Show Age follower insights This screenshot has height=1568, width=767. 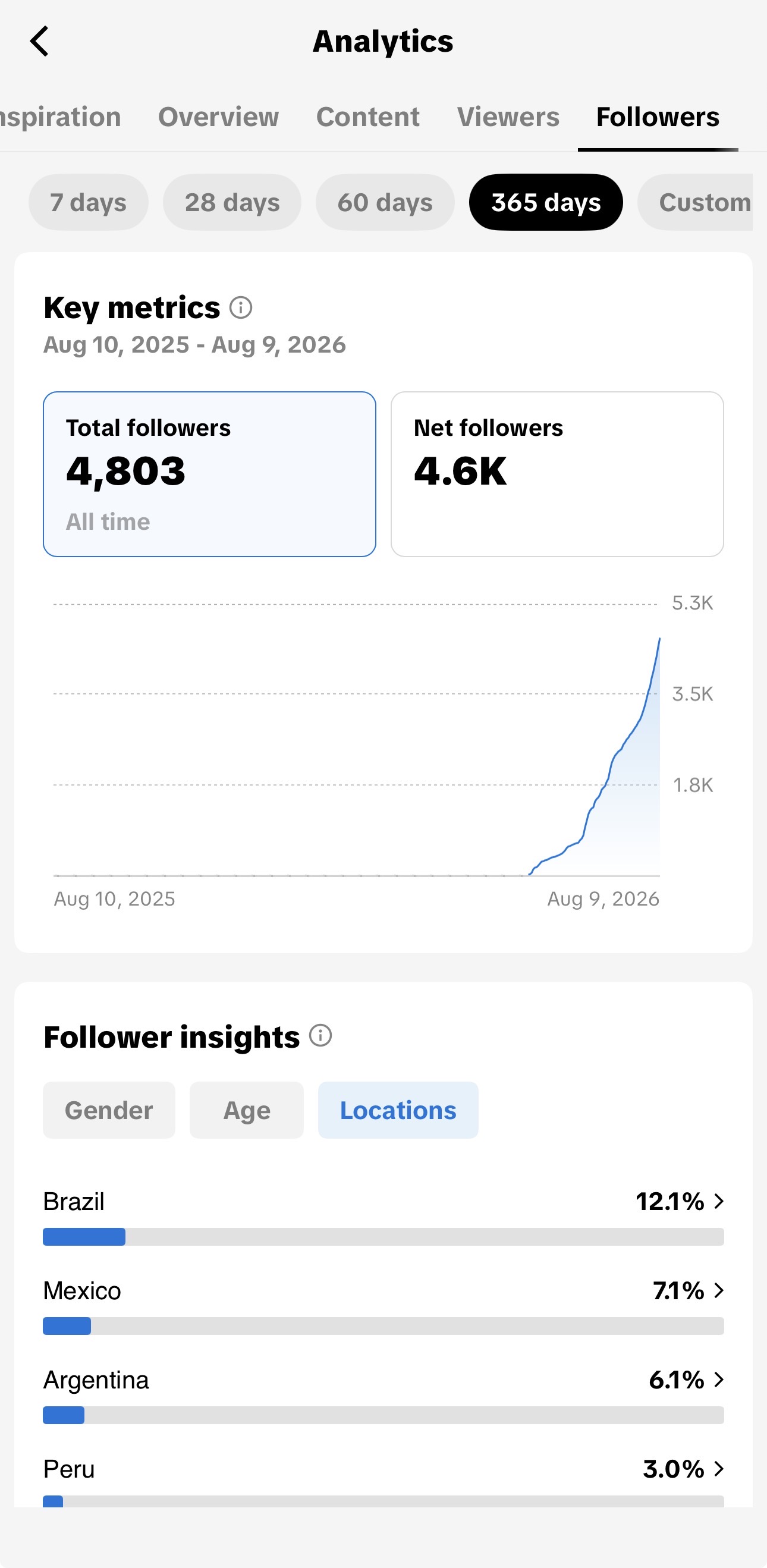(x=247, y=1110)
